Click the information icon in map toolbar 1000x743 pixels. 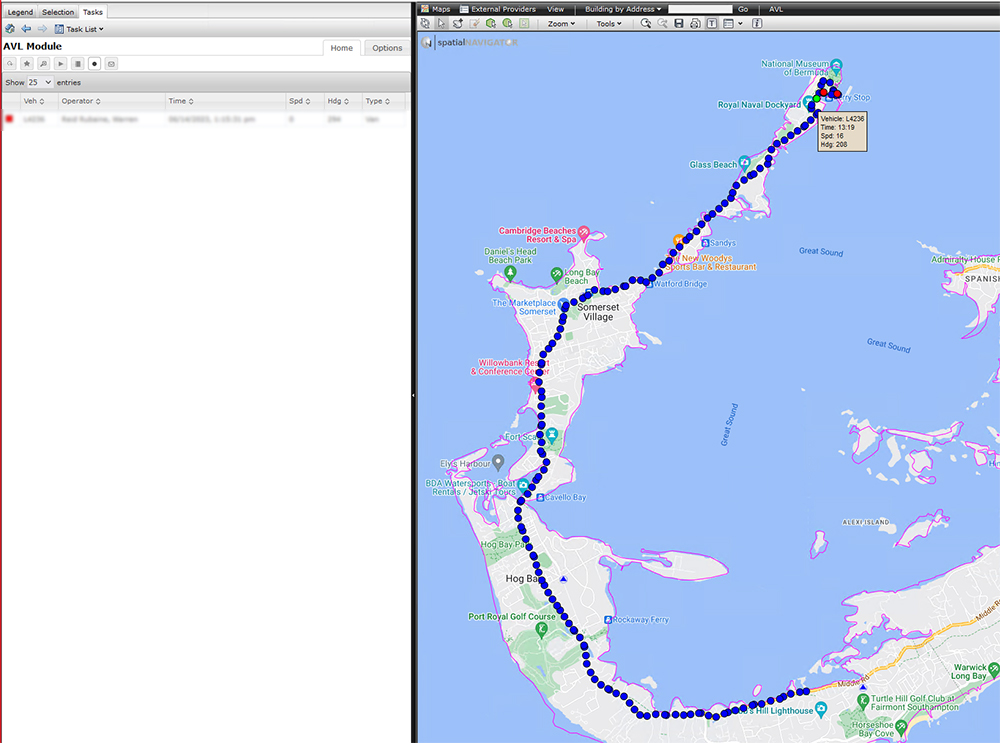[x=757, y=24]
